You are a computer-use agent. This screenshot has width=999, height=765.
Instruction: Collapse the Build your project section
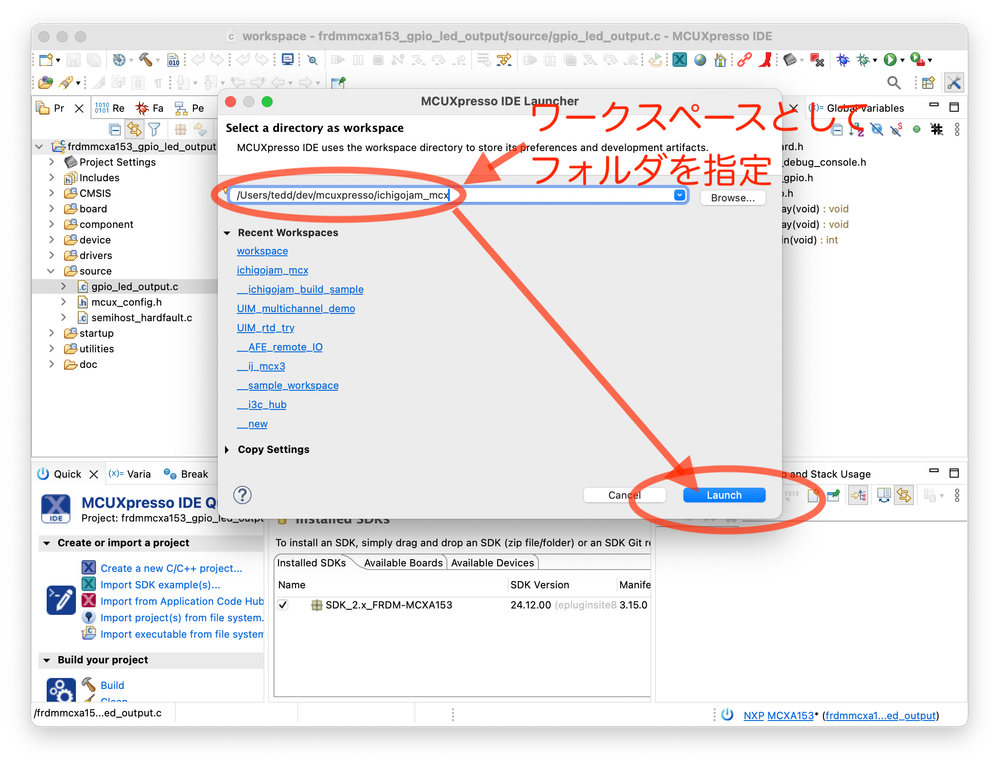47,661
